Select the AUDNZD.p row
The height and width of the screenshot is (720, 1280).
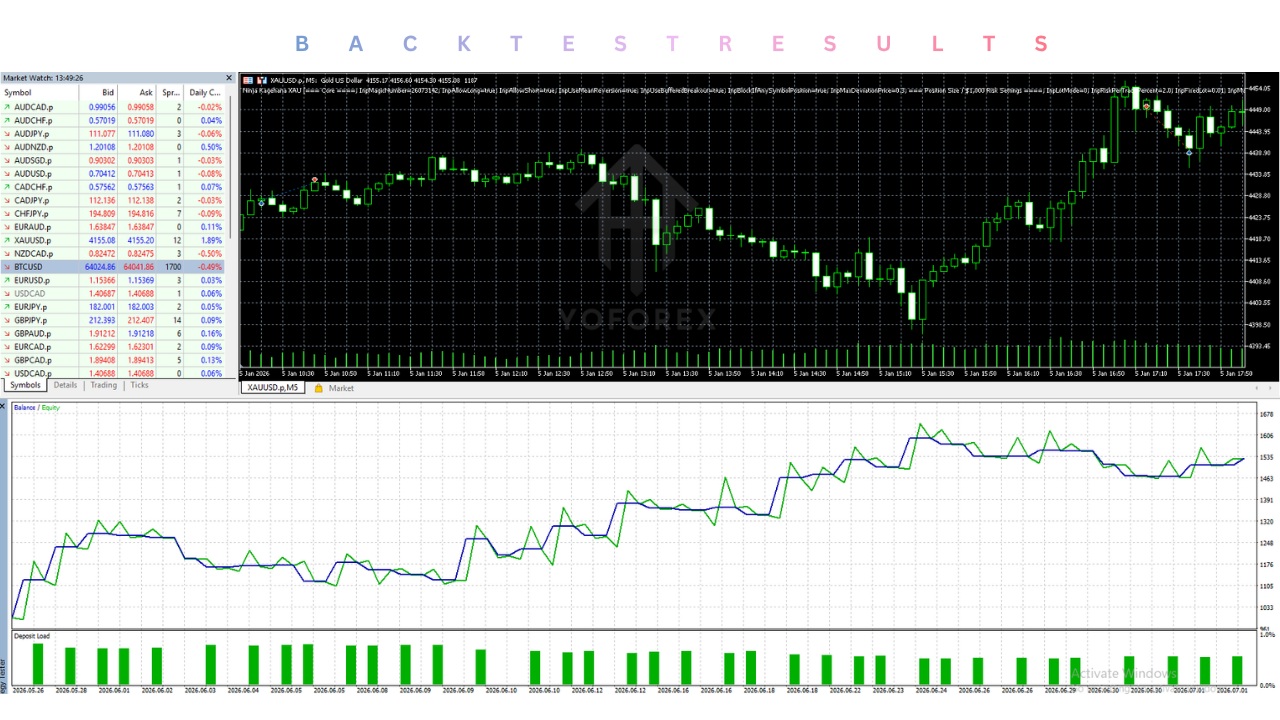coord(113,147)
